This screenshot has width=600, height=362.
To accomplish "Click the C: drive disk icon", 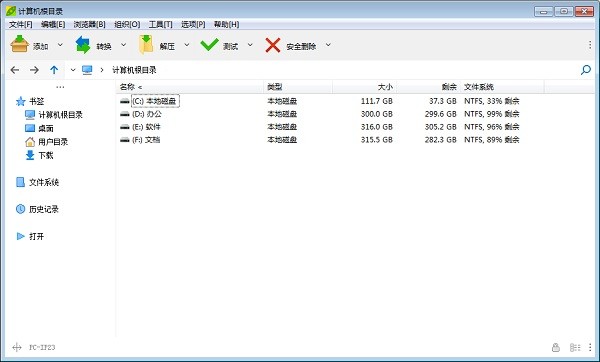I will (125, 101).
